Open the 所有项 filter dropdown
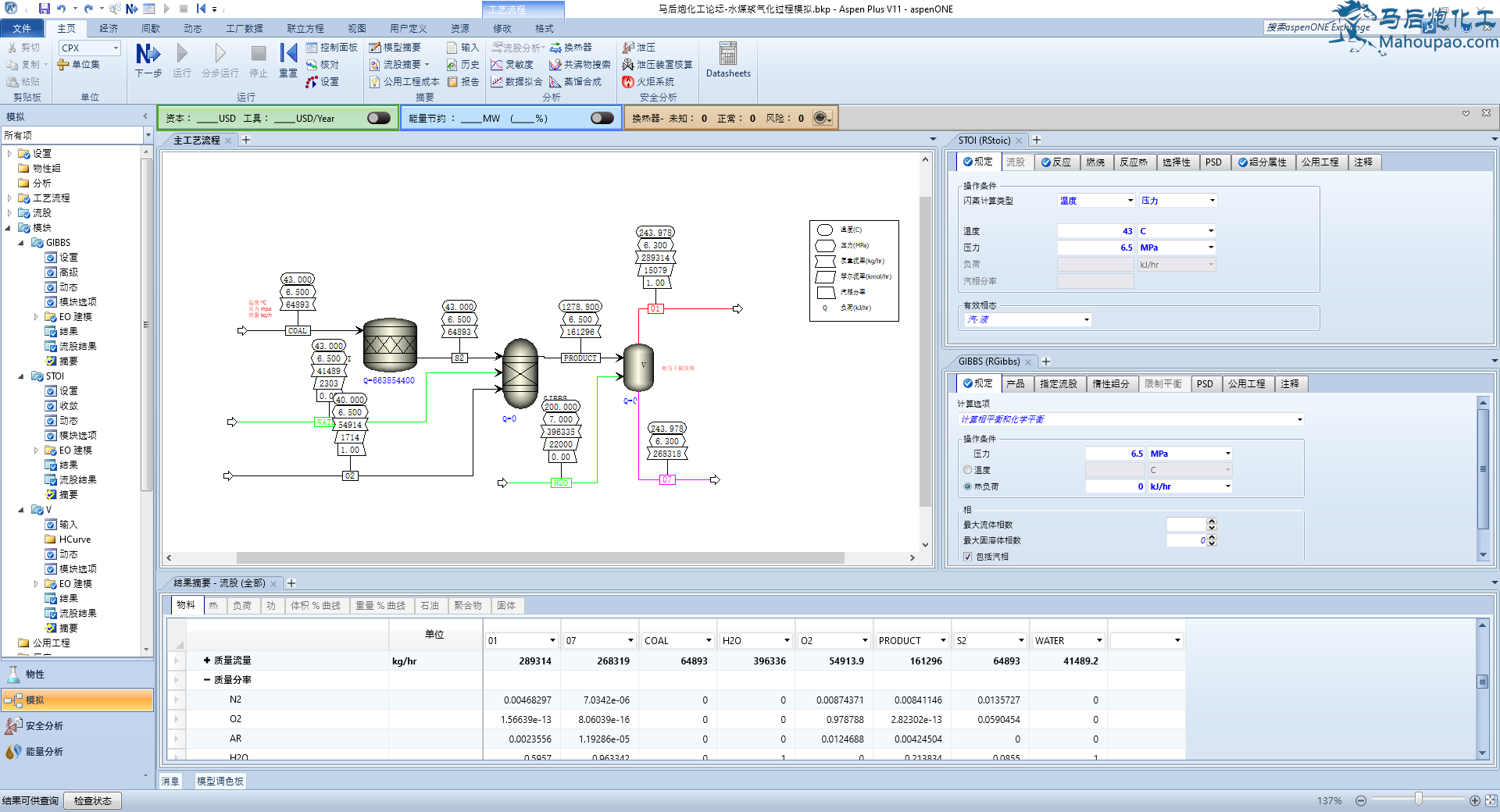Image resolution: width=1500 pixels, height=812 pixels. (x=148, y=135)
